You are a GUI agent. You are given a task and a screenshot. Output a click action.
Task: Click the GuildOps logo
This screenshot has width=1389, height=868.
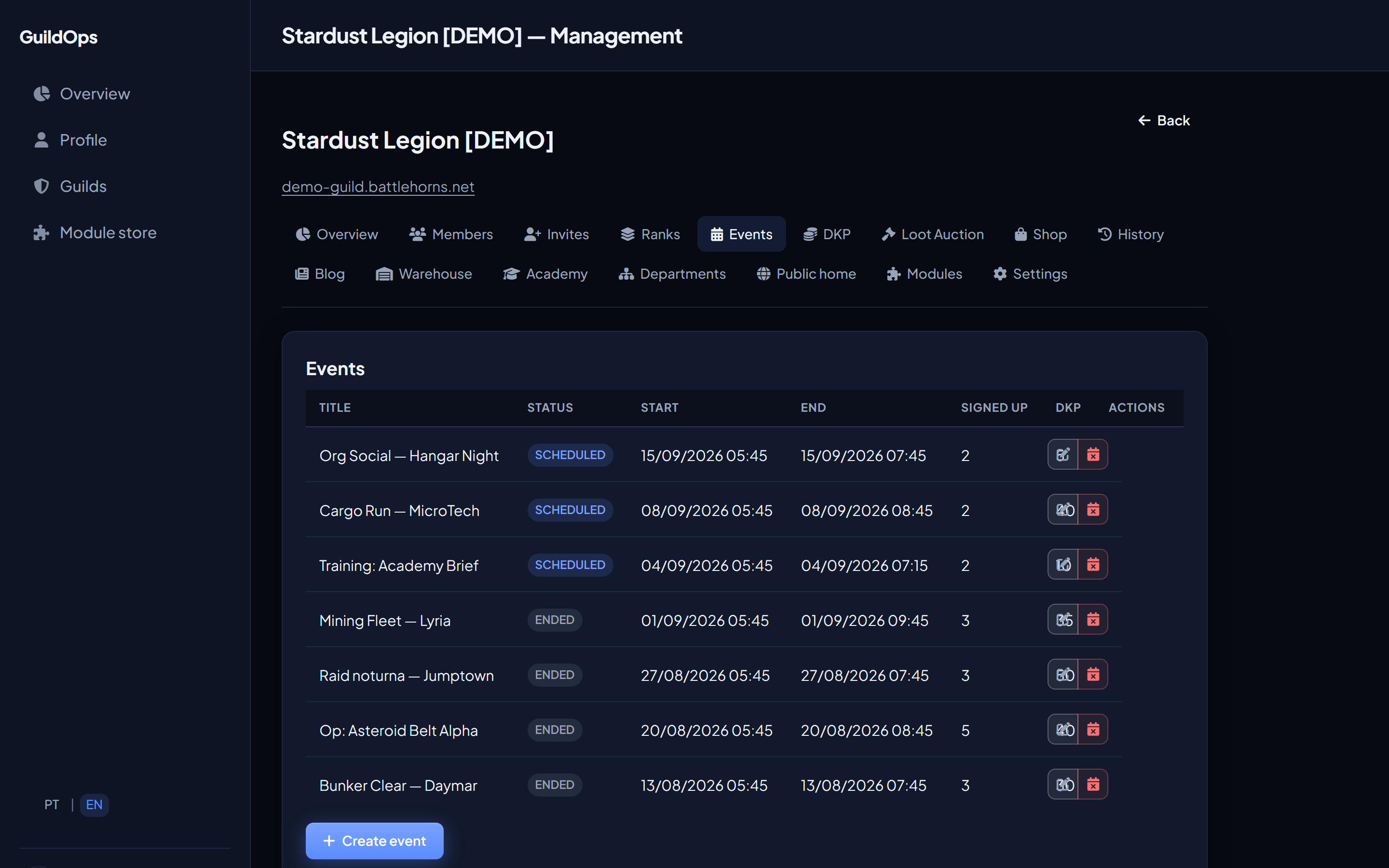tap(58, 37)
